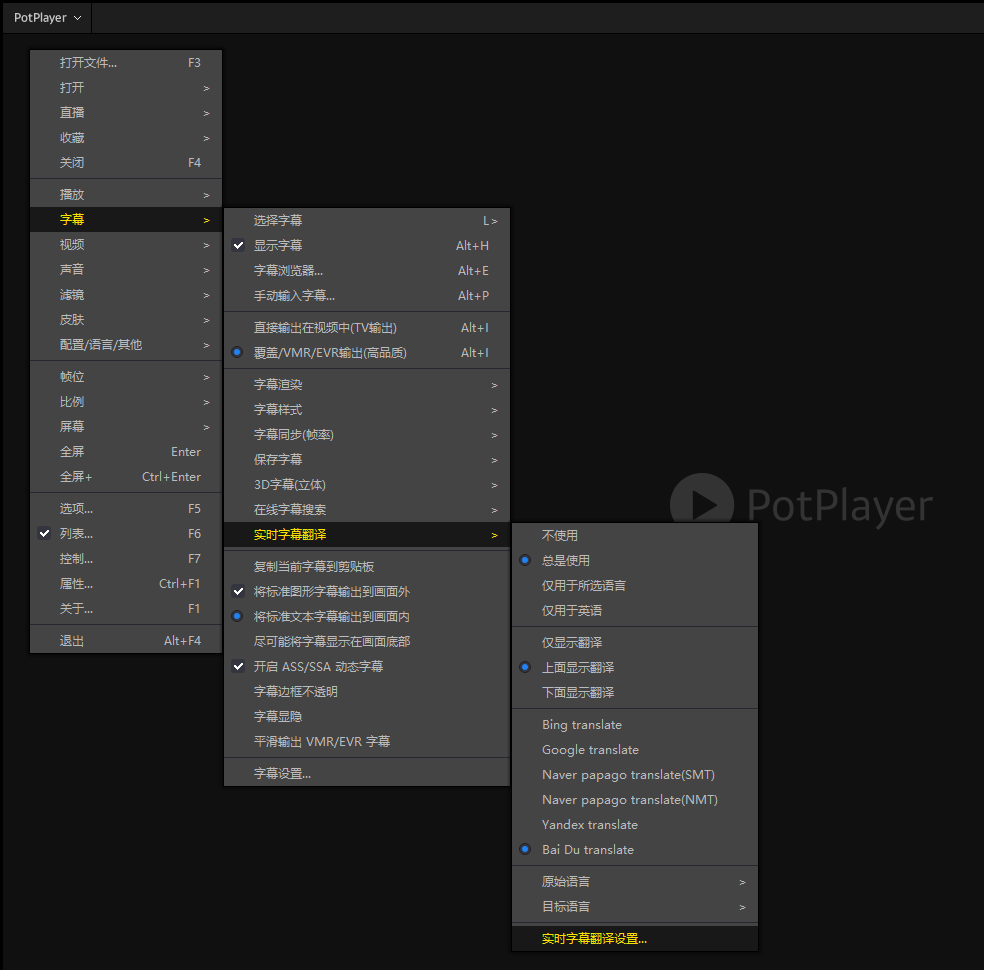This screenshot has height=970, width=984.
Task: Select 下面显示翻译 option
Action: [635, 693]
